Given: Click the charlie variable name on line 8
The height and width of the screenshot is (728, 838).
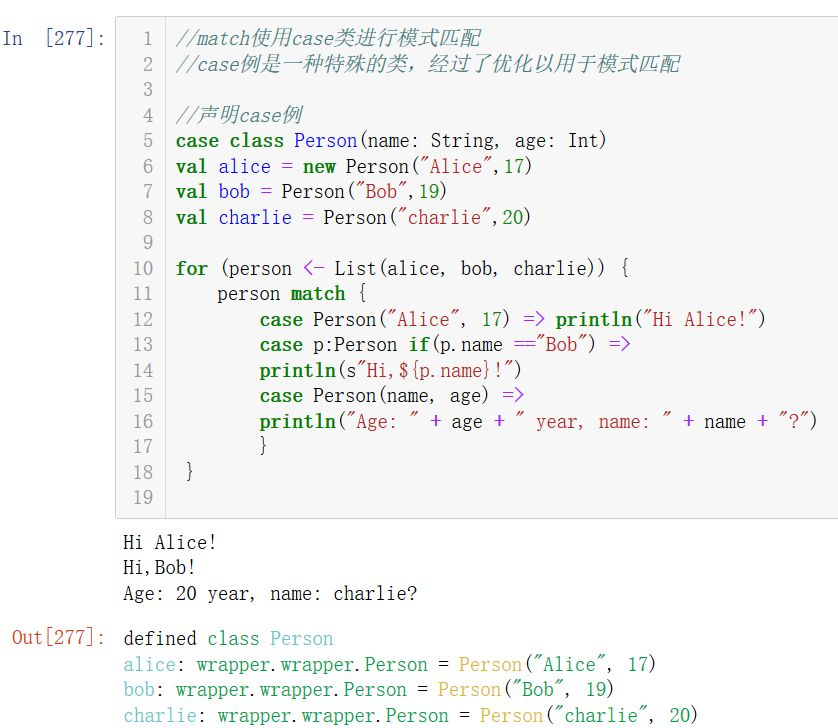Looking at the screenshot, I should tap(254, 217).
